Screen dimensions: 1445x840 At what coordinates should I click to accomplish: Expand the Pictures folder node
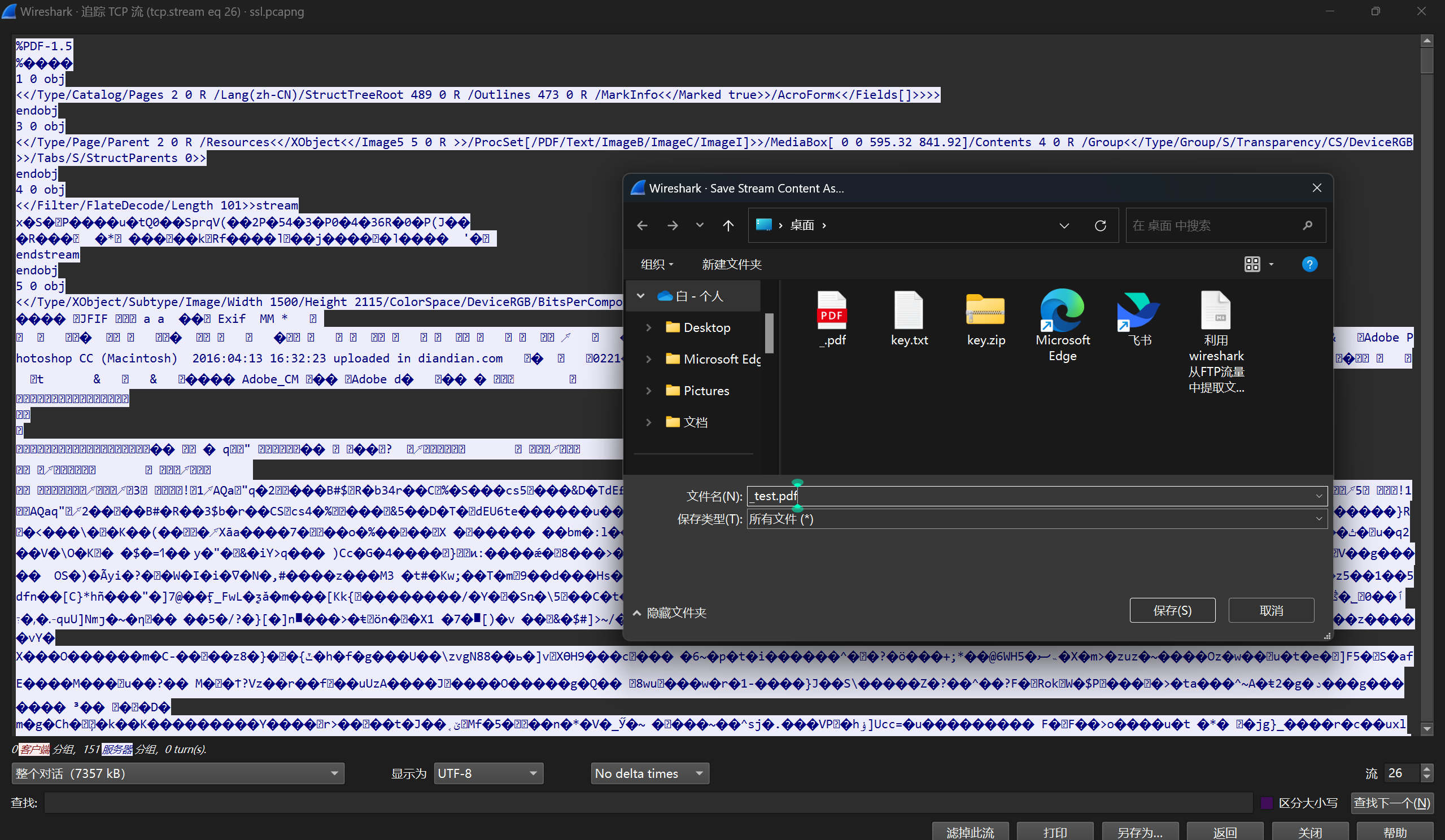point(649,391)
